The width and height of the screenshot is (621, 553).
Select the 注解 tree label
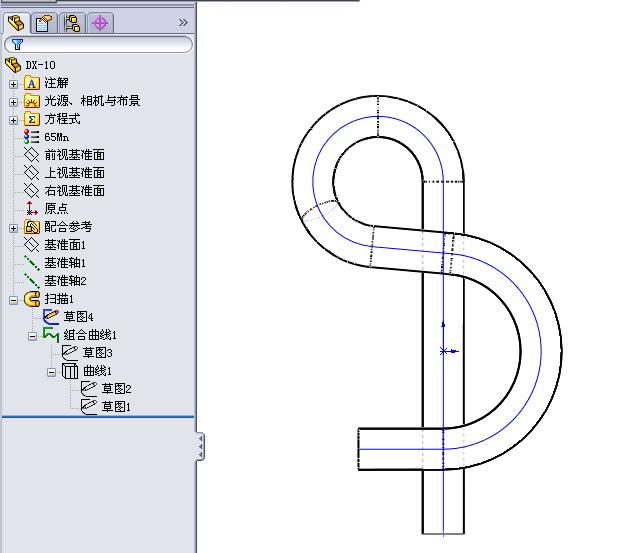tap(56, 83)
